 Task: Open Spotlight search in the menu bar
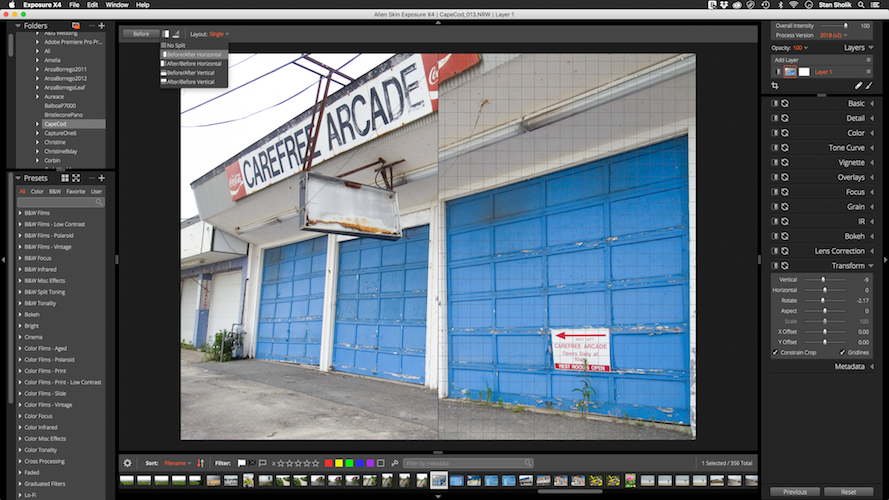861,5
